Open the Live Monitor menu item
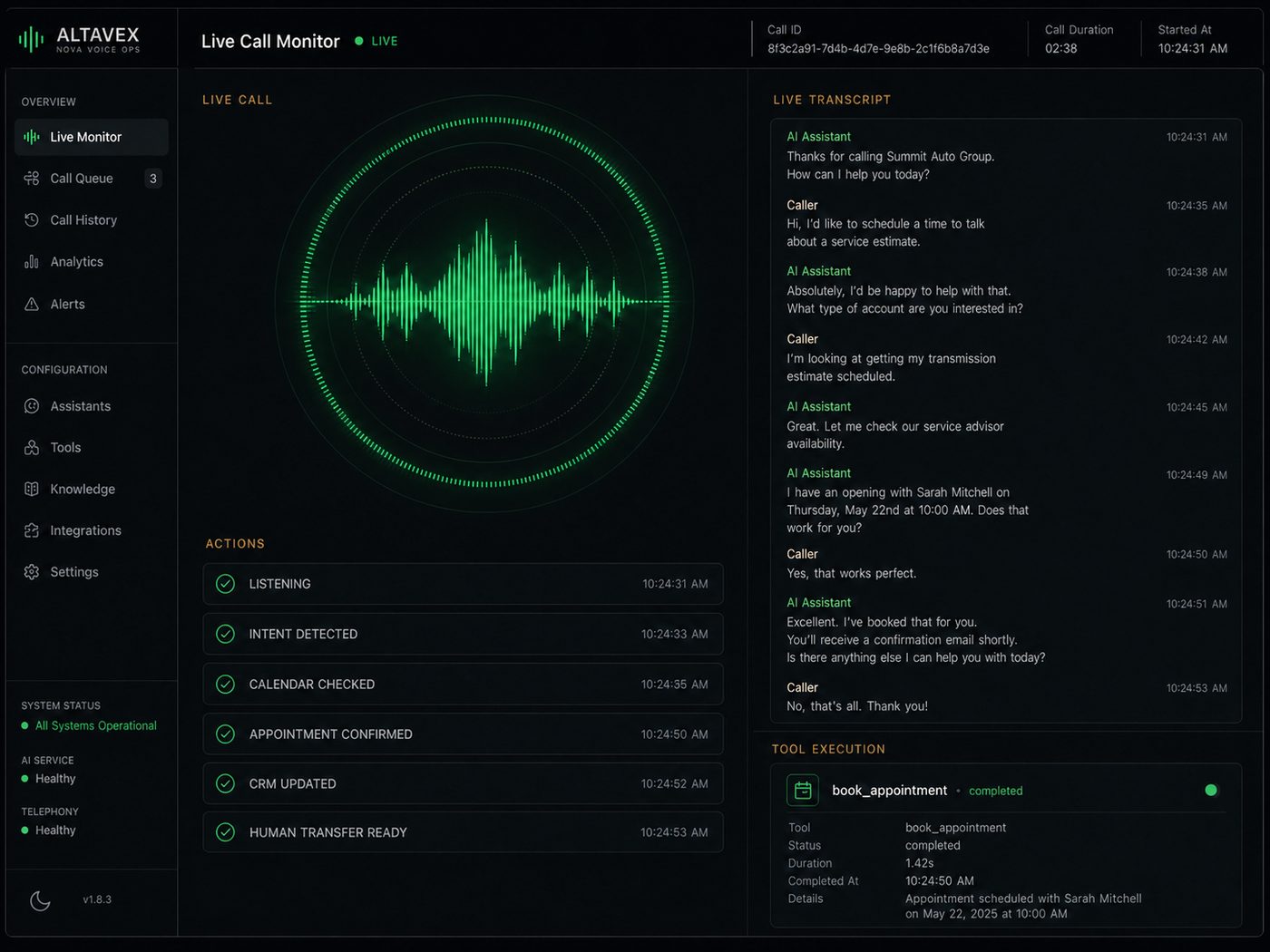 92,137
